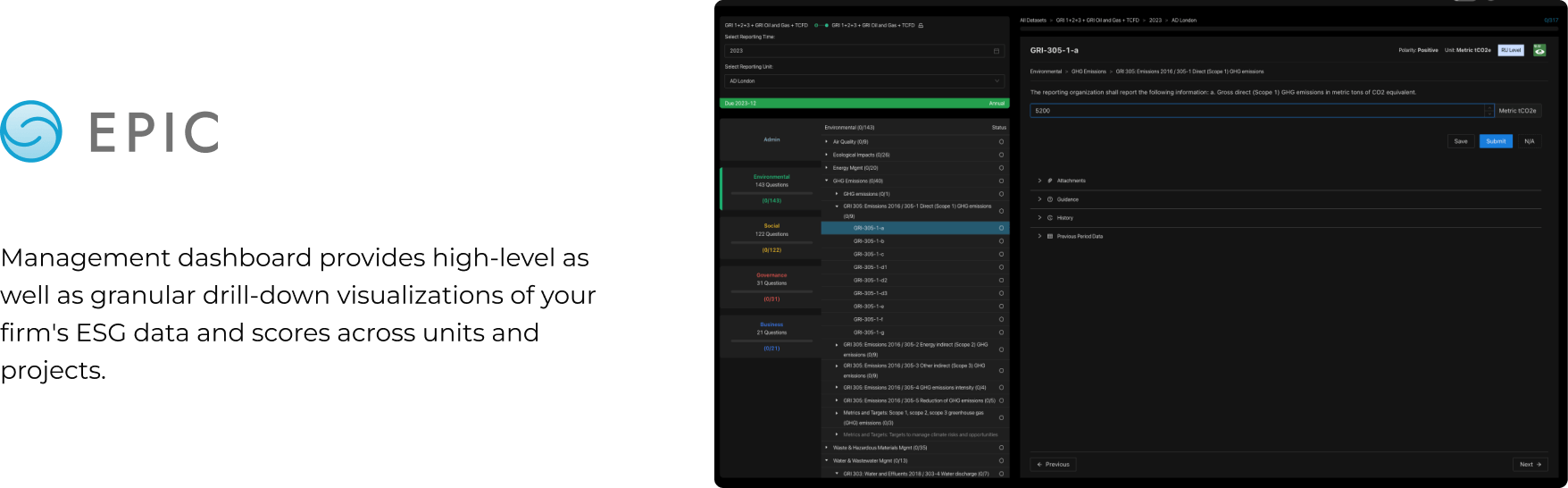Open the Select Reporting Unit dropdown
The height and width of the screenshot is (488, 1568).
coord(863,81)
